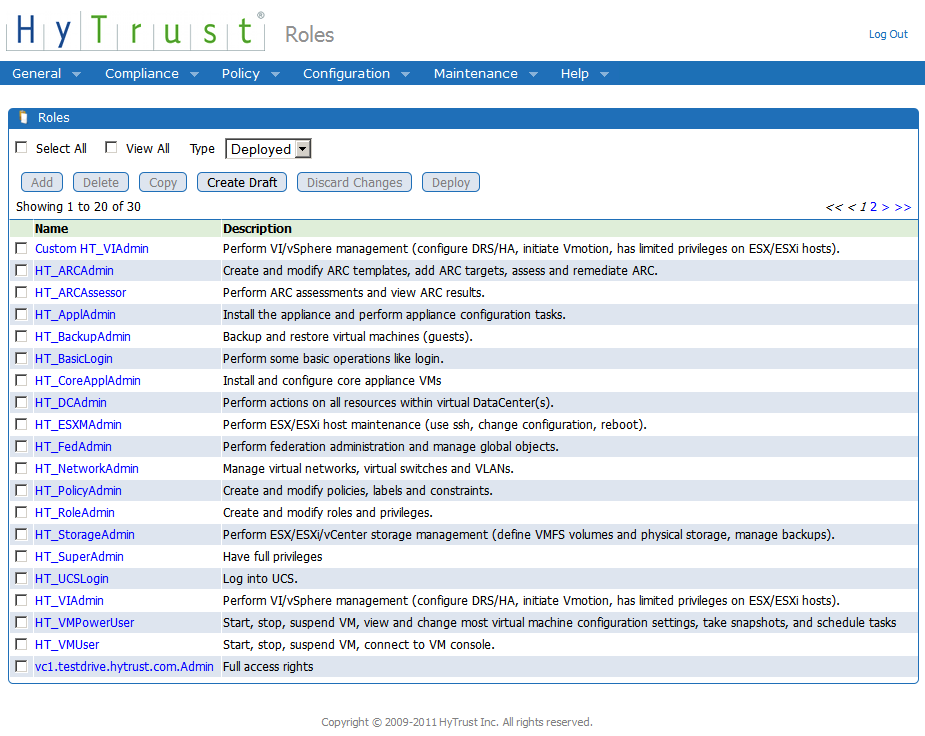Click the Add button

click(42, 182)
